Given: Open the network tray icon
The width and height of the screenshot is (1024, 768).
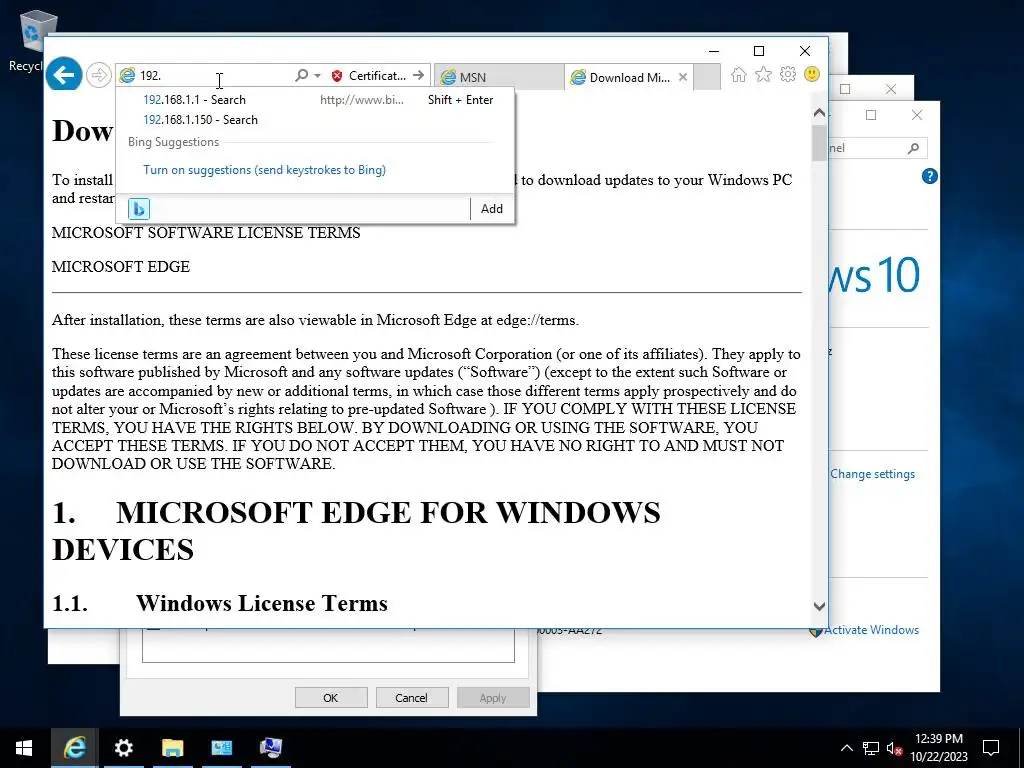Looking at the screenshot, I should (871, 748).
